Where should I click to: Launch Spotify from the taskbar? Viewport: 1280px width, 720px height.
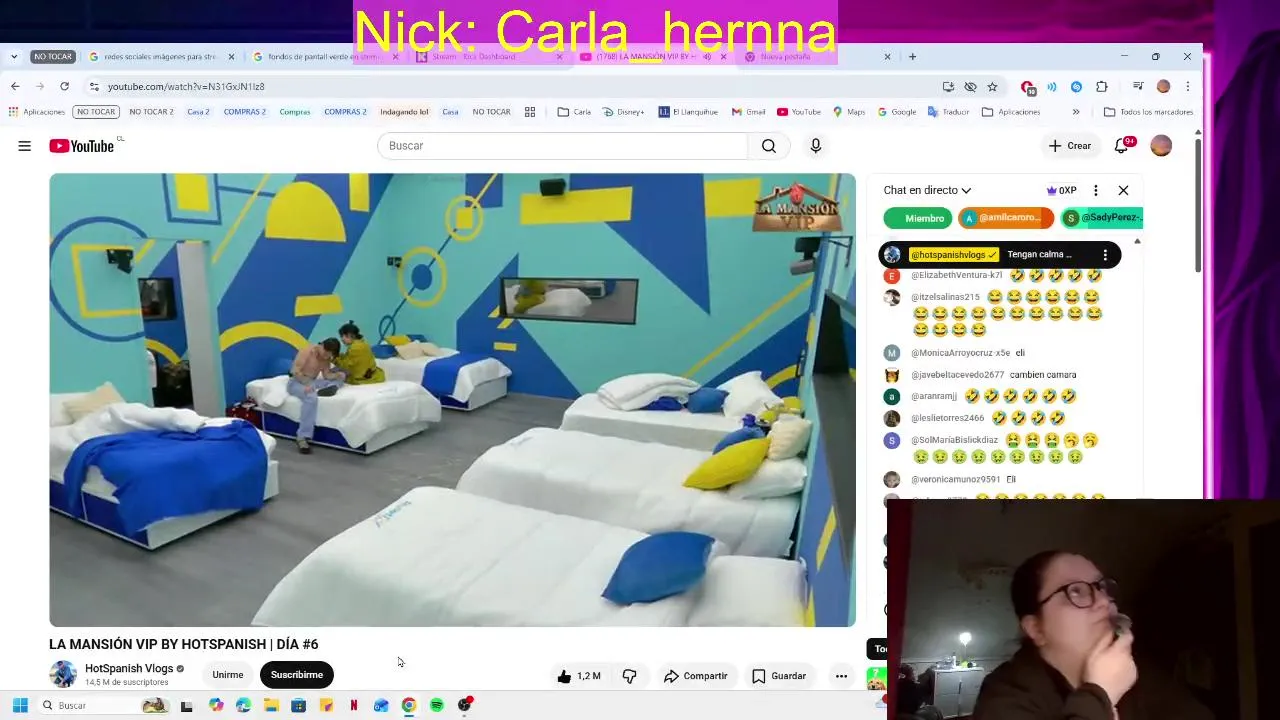point(437,705)
